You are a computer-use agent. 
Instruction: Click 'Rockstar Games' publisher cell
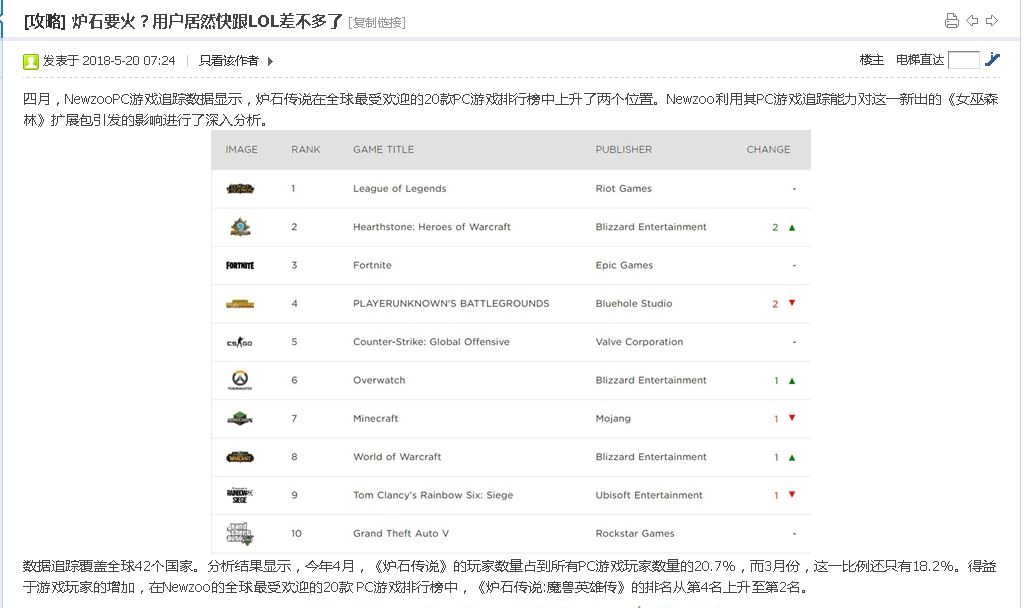[635, 533]
